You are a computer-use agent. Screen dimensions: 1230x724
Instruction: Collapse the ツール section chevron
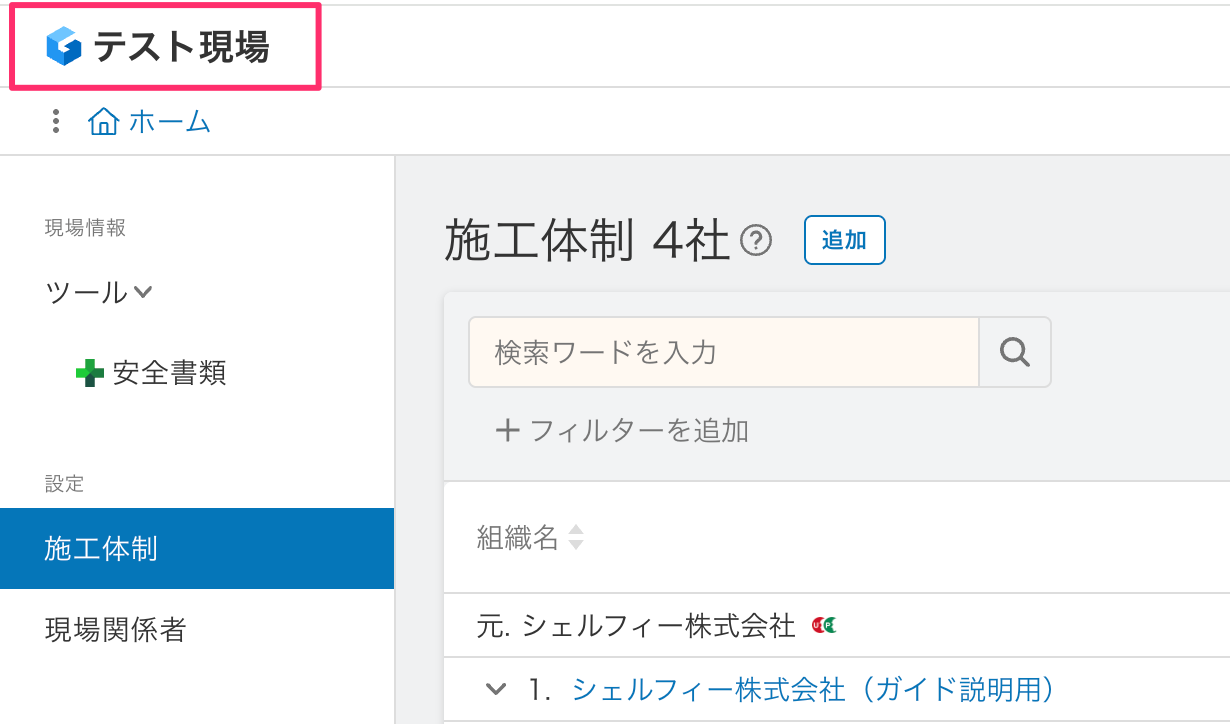click(142, 291)
